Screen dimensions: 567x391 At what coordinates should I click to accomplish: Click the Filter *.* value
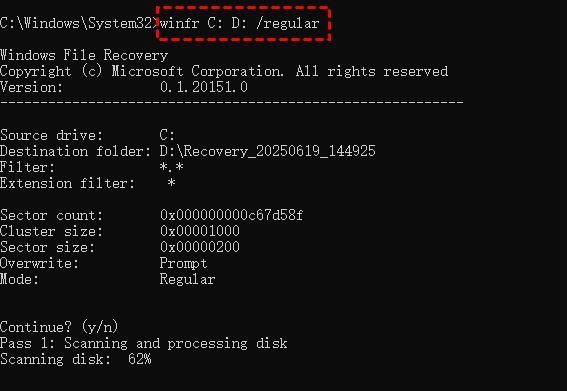[171, 167]
